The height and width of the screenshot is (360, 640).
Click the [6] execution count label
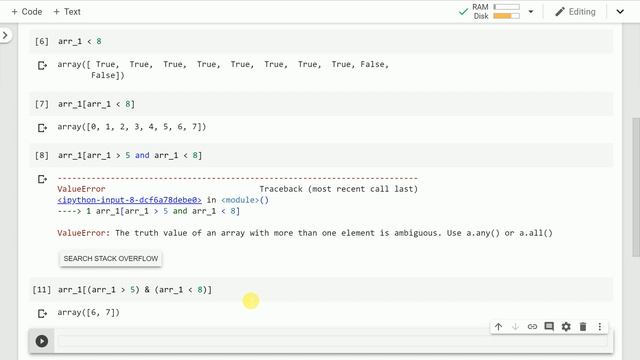click(x=42, y=41)
